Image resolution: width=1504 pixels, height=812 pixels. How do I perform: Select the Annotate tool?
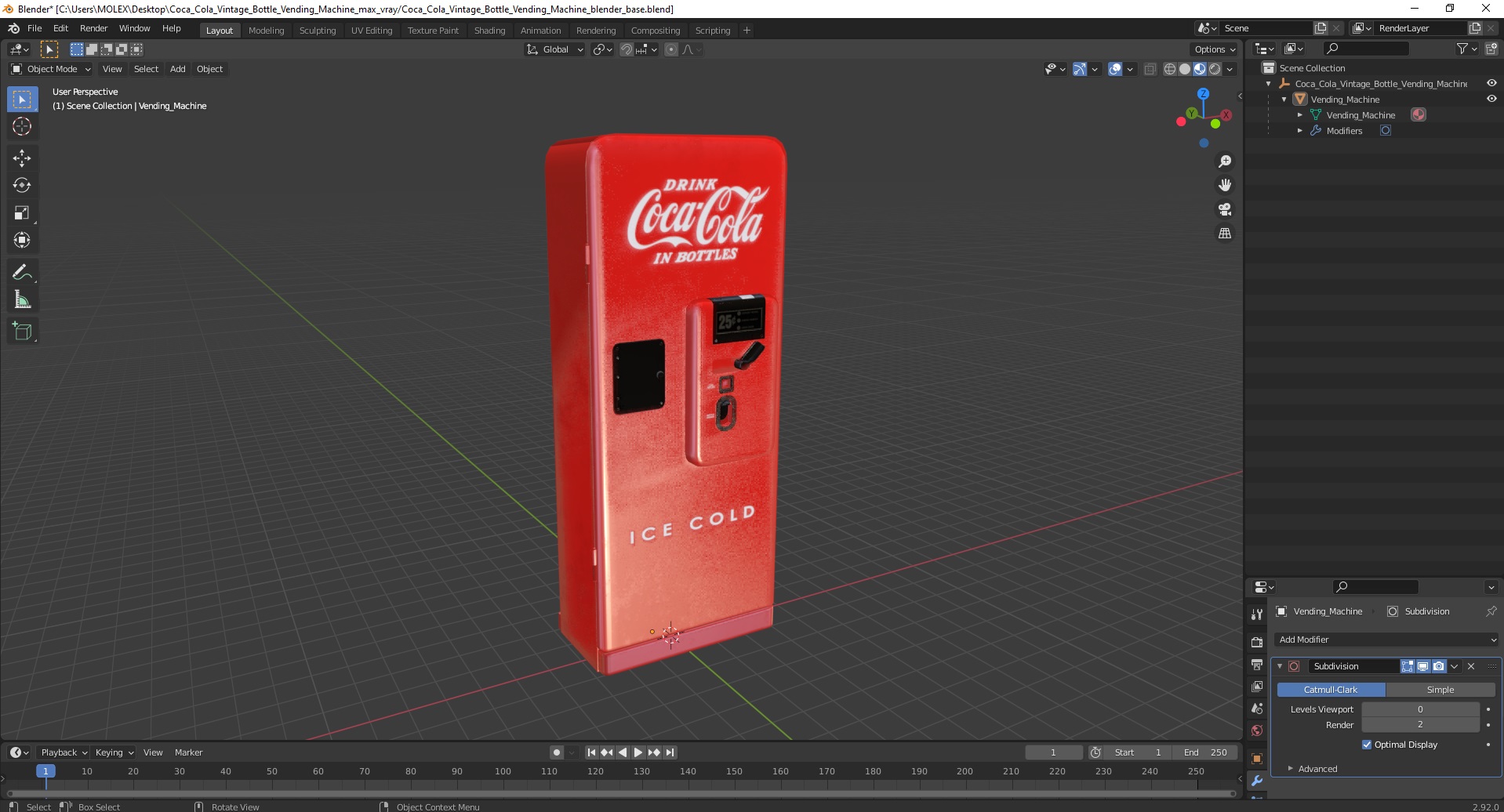click(x=22, y=273)
